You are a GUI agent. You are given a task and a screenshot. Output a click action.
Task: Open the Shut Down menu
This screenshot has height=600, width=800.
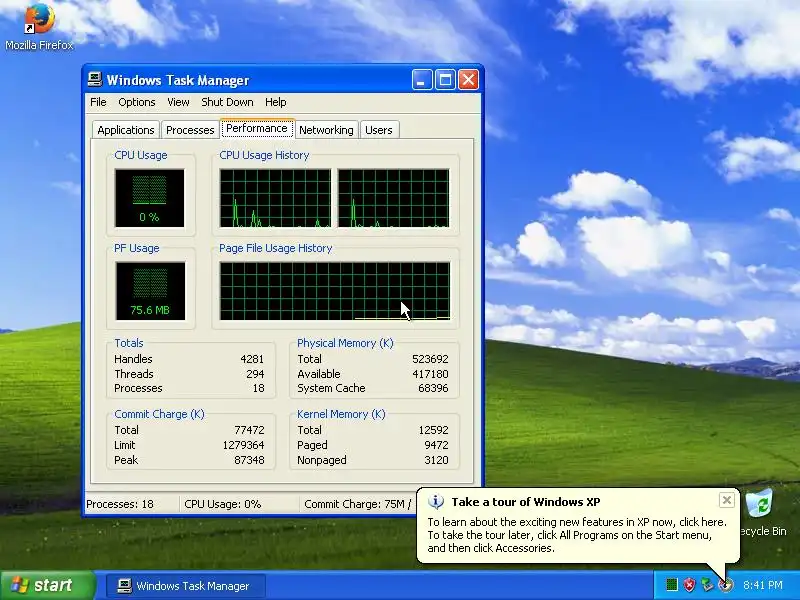click(227, 102)
